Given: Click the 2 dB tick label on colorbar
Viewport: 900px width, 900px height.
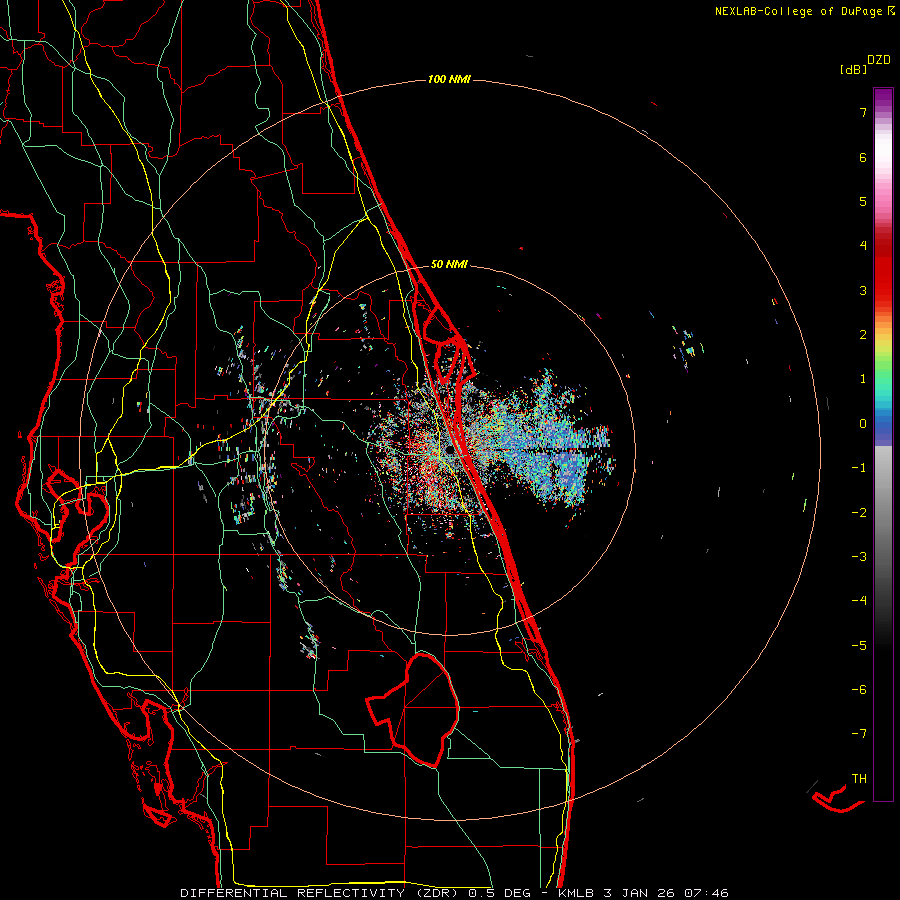Looking at the screenshot, I should coord(863,335).
